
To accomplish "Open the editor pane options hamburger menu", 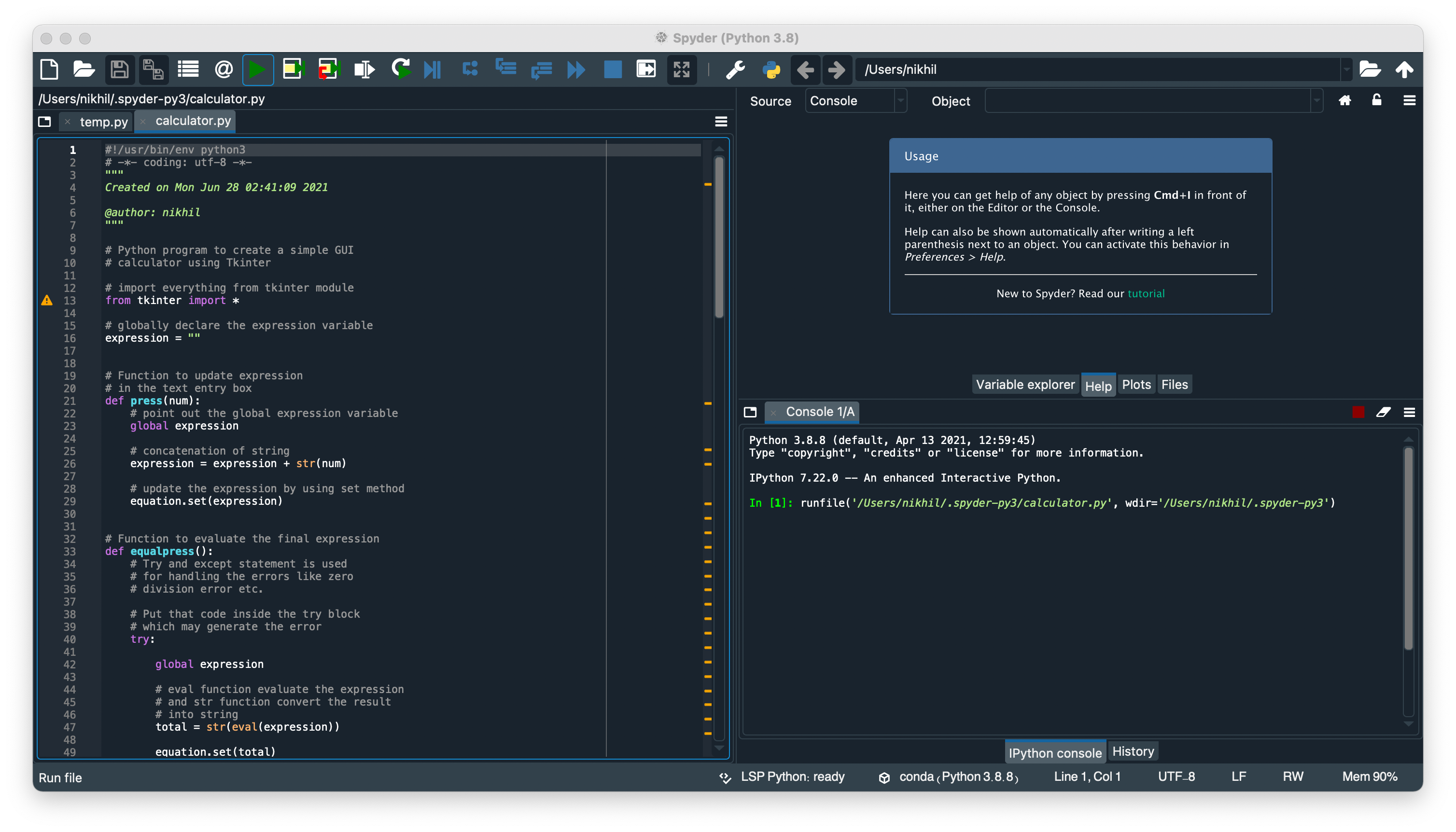I will tap(721, 121).
